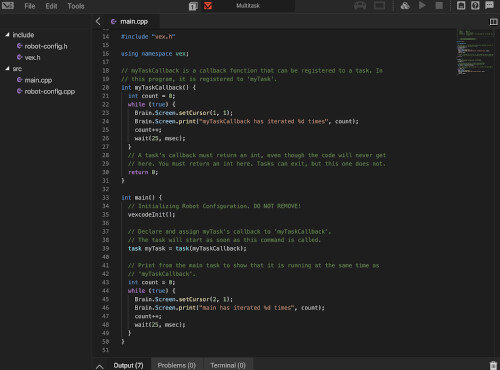Click the 'vexcodeInit();' line
Image resolution: width=500 pixels, height=370 pixels.
pyautogui.click(x=151, y=215)
